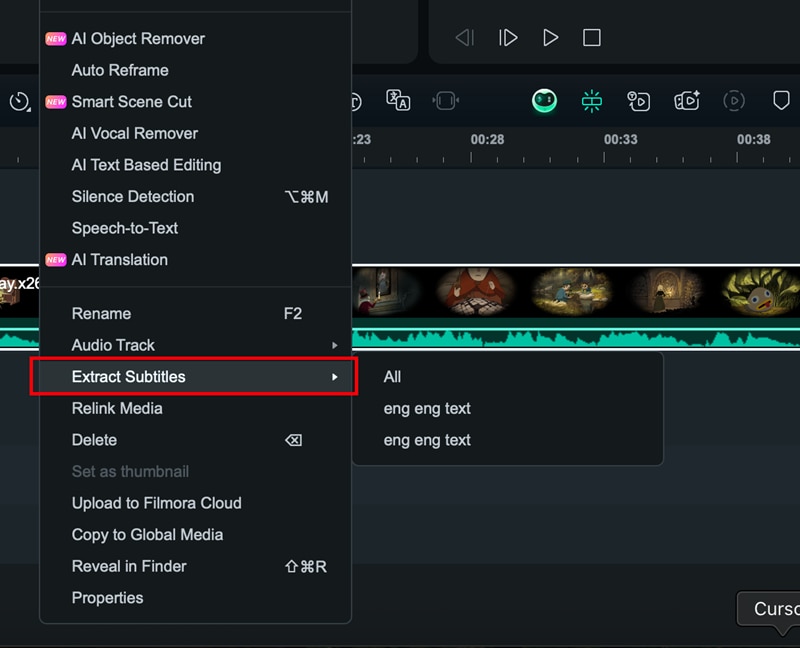Open the Audio Track submenu

coord(113,345)
